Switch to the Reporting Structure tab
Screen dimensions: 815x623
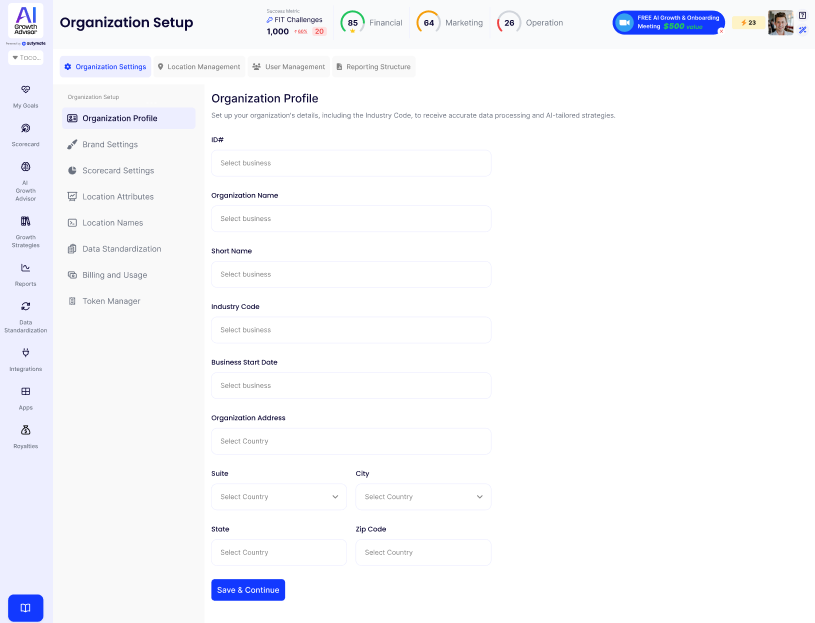coord(372,67)
